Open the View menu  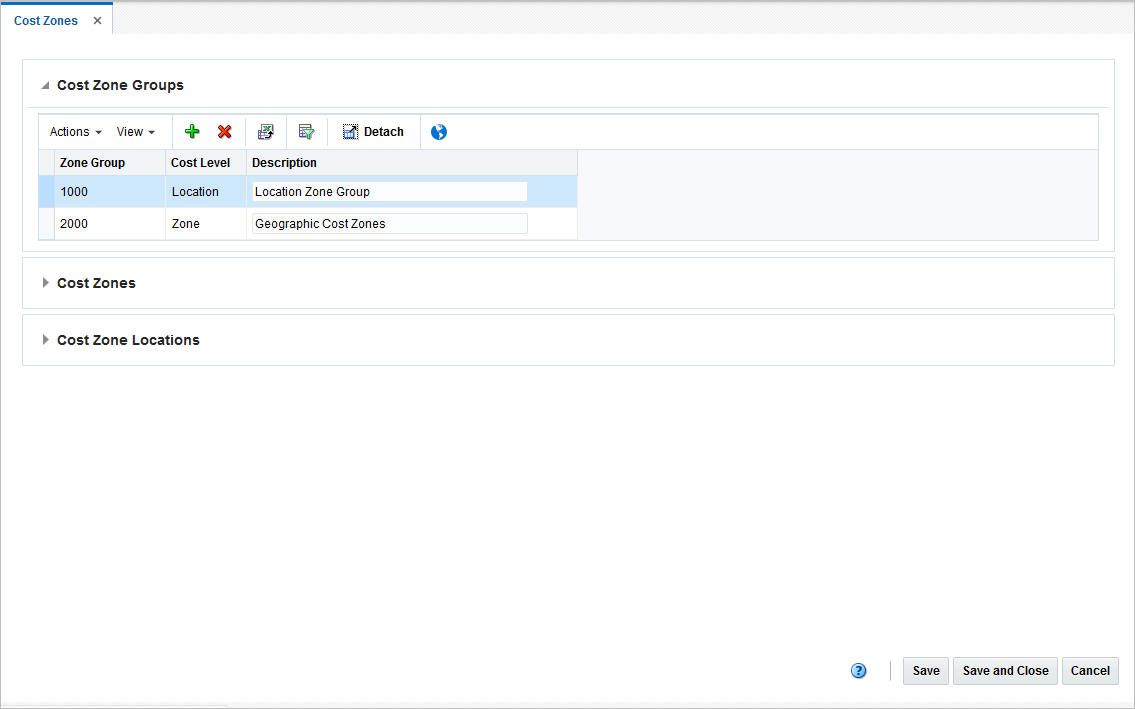(135, 132)
